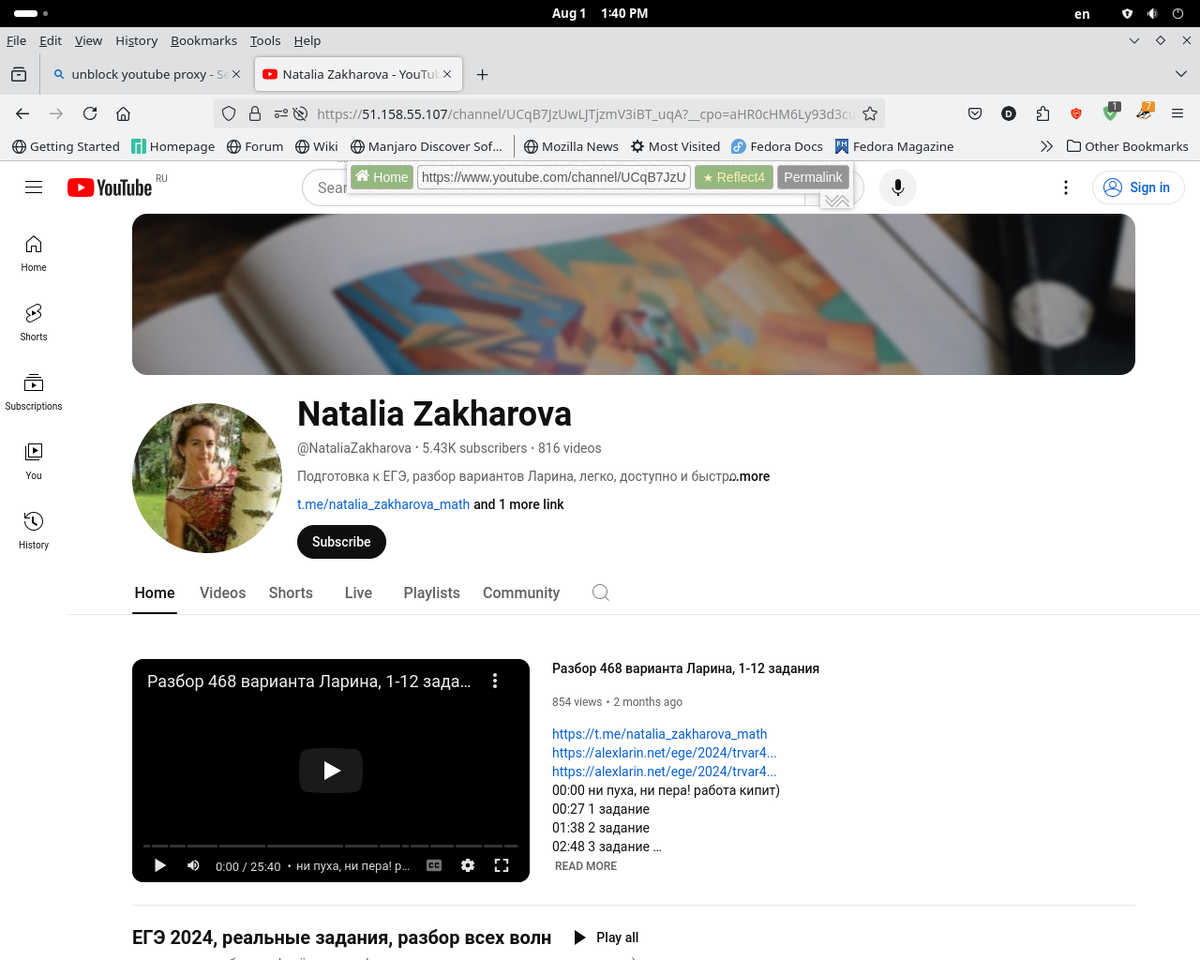Viewport: 1200px width, 960px height.
Task: Click the Permalink button
Action: pos(813,177)
